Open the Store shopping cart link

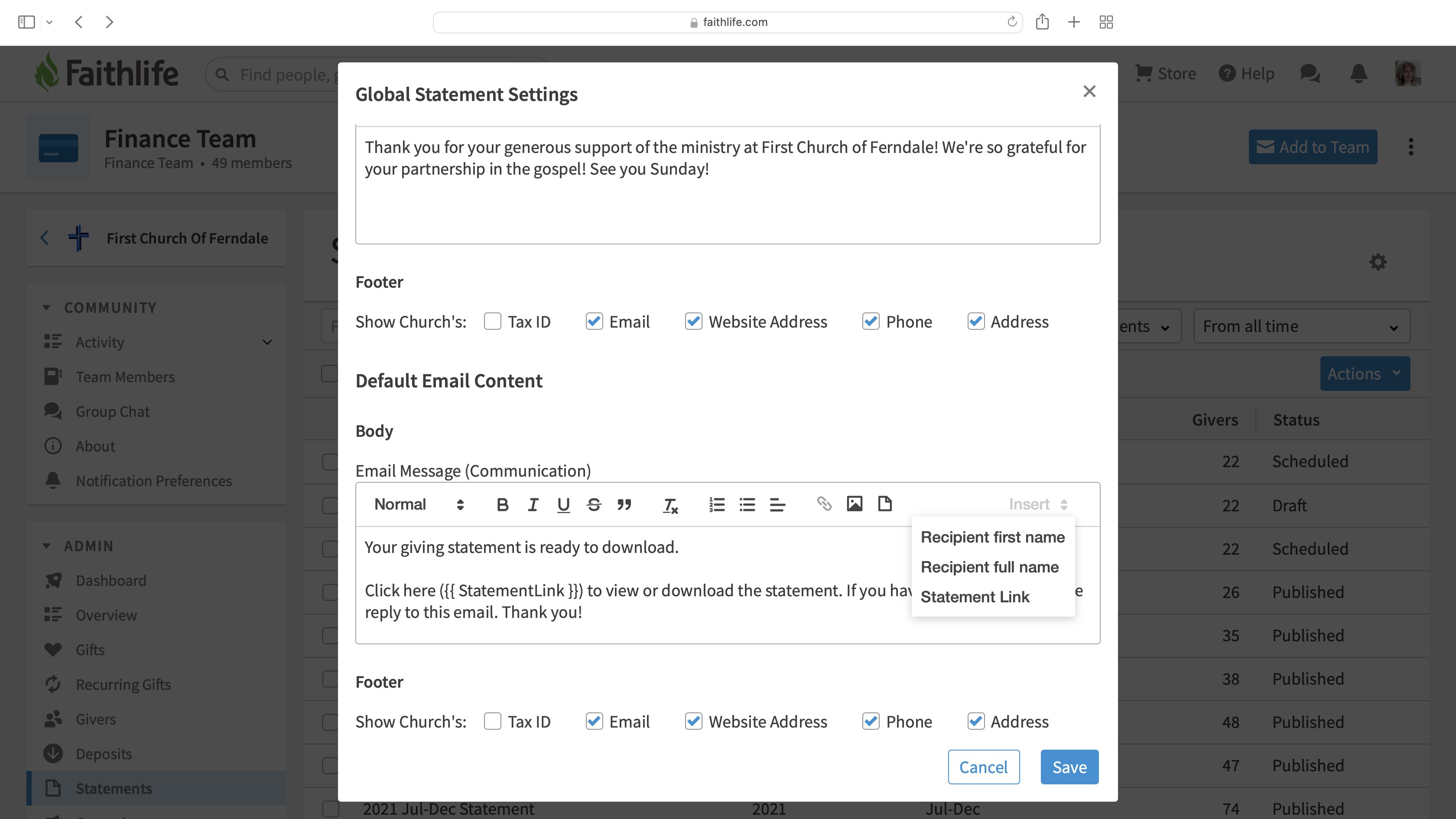click(1166, 74)
